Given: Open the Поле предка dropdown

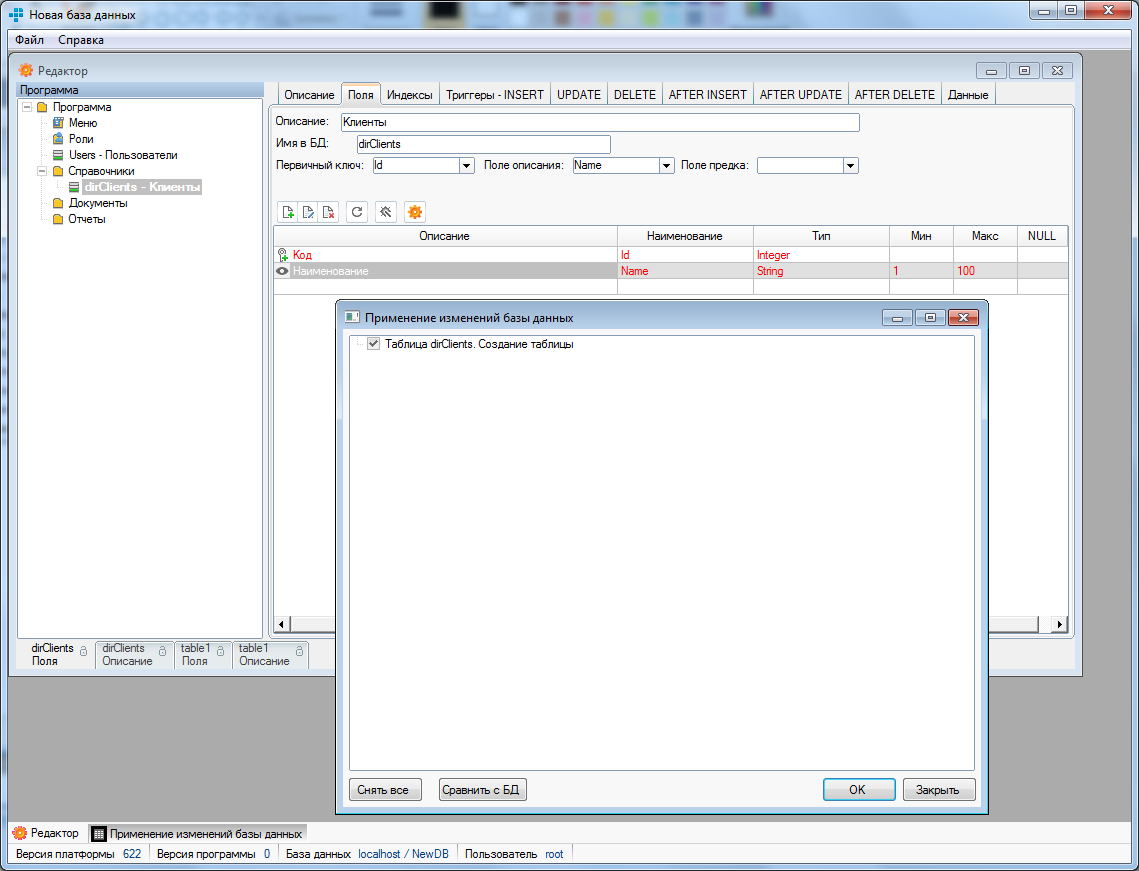Looking at the screenshot, I should click(x=850, y=166).
